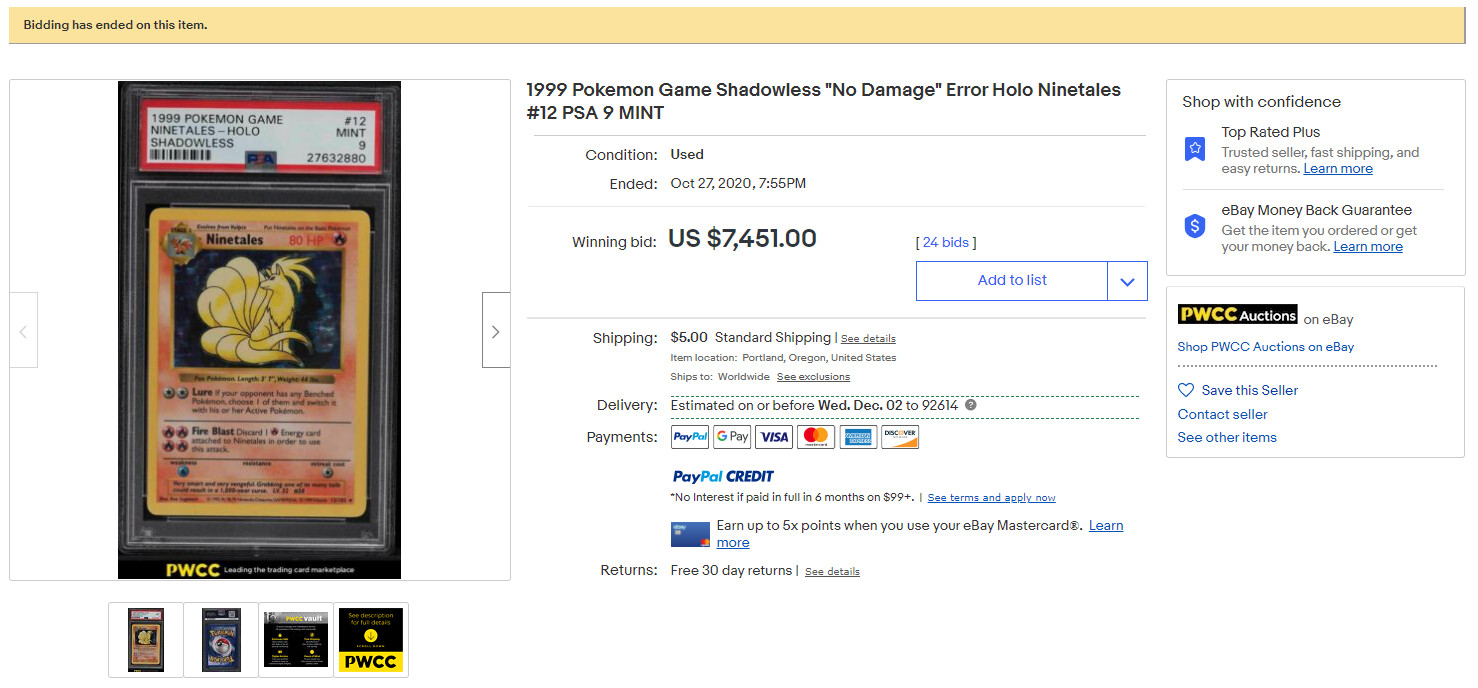
Task: Click the American Express card icon
Action: [x=858, y=437]
